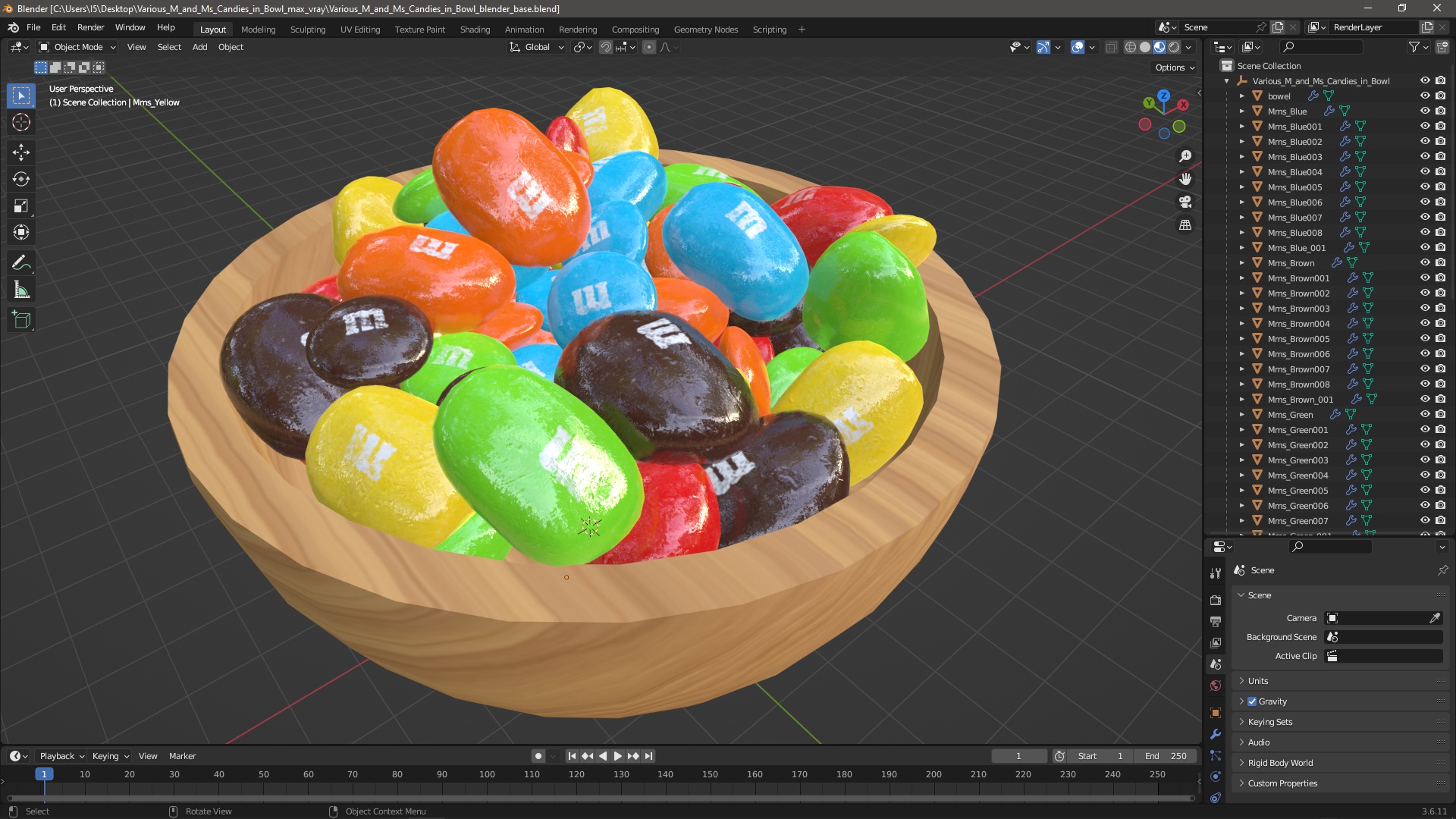Hide the bowel object in outliner
1456x819 pixels.
(1425, 96)
